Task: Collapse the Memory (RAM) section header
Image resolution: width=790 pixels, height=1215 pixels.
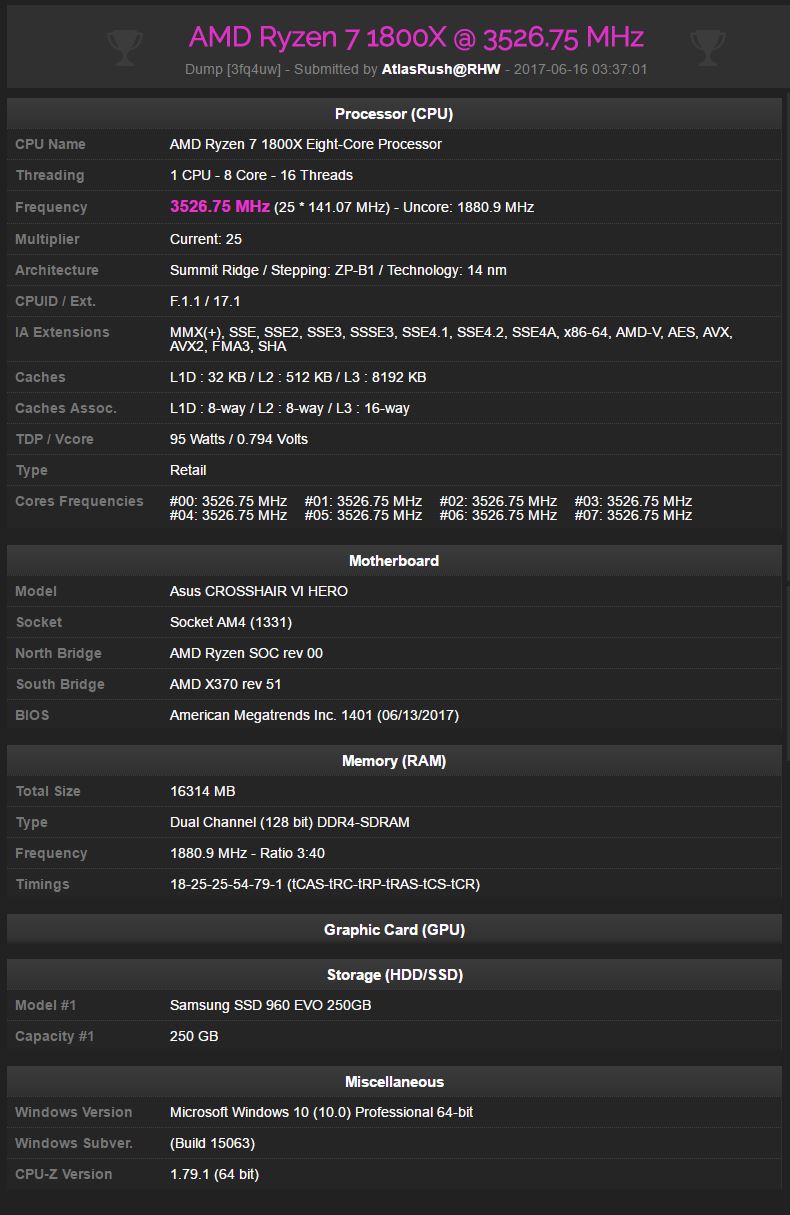Action: tap(394, 761)
